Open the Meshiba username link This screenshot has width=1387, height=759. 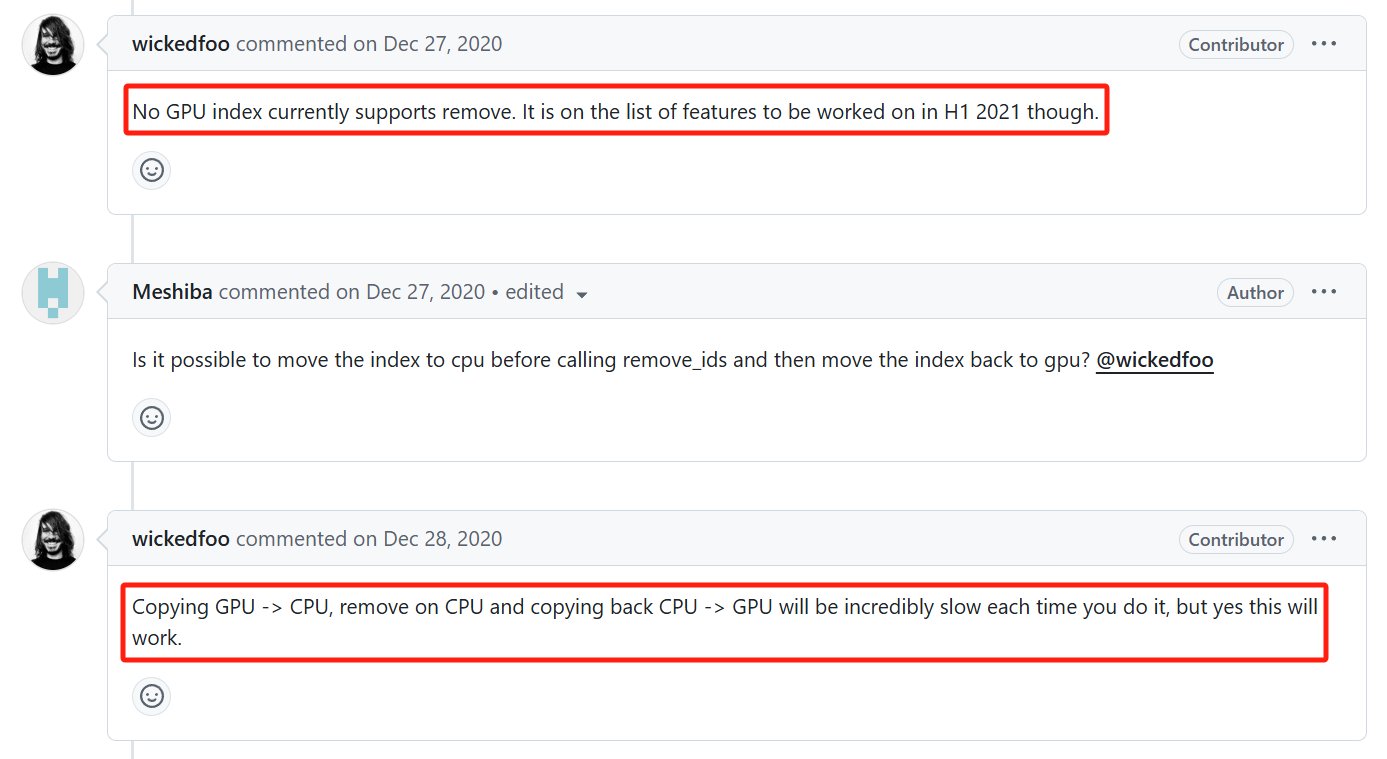(x=172, y=292)
